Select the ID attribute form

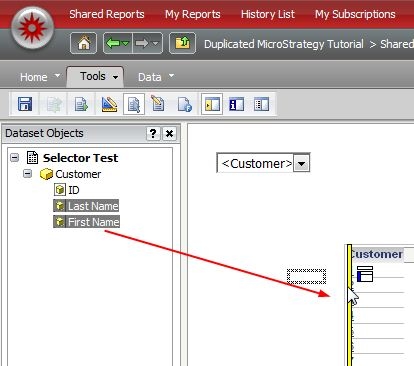74,190
